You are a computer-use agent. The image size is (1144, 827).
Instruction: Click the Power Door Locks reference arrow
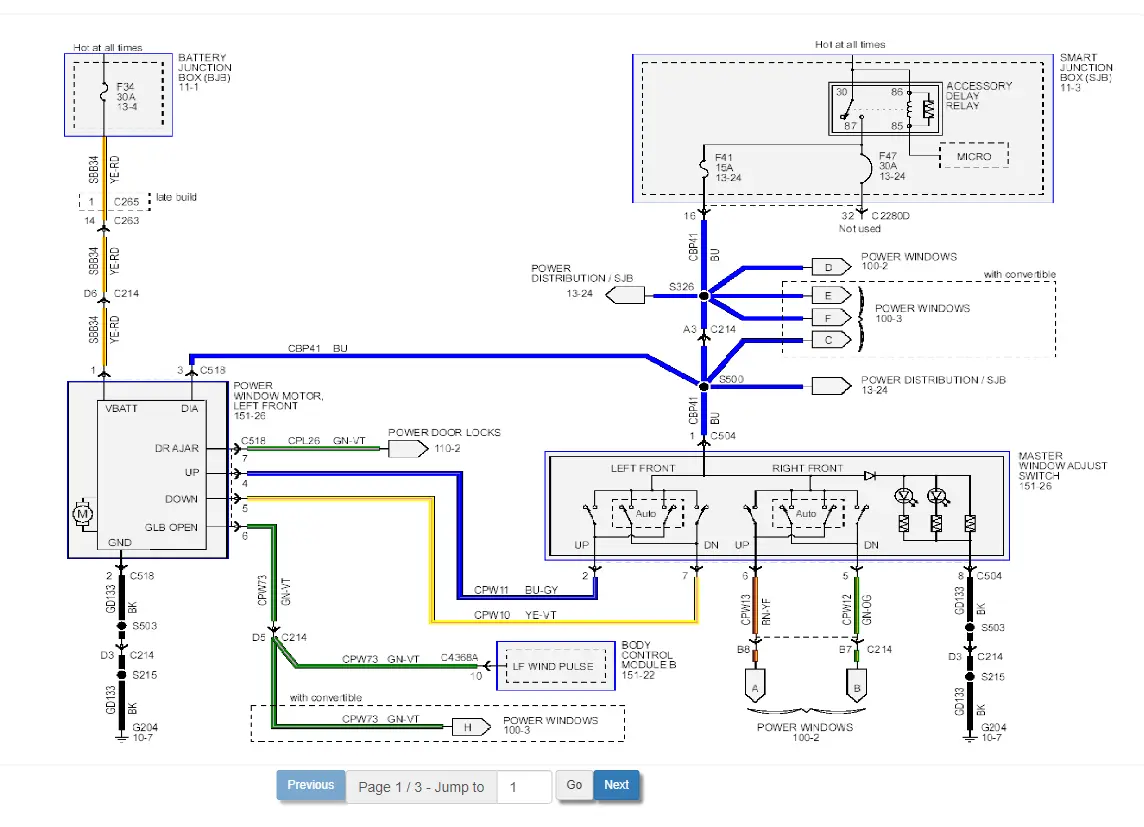click(x=409, y=449)
